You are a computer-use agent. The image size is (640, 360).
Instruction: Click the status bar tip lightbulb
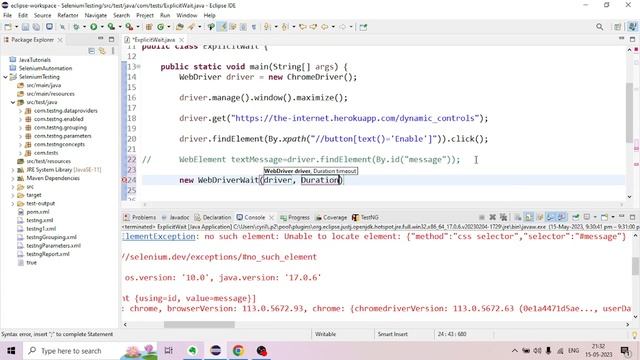(634, 335)
